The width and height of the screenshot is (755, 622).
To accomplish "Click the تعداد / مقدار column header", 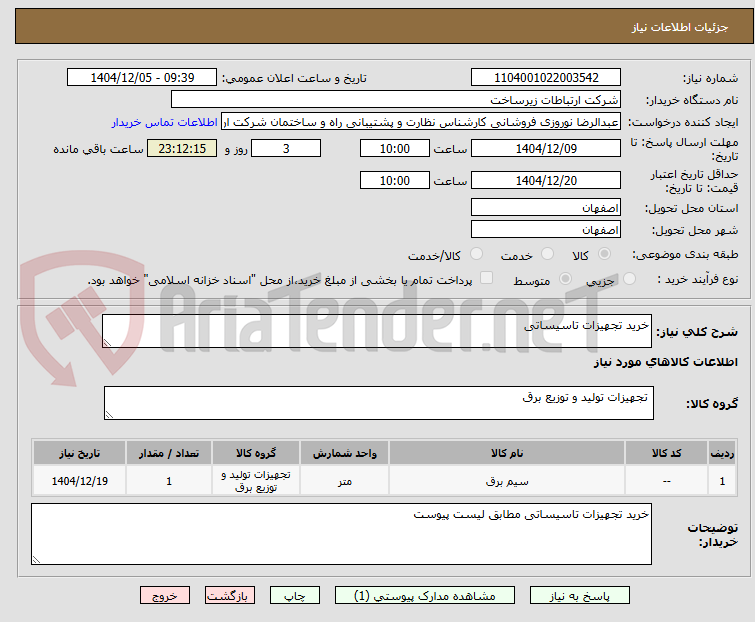I will tap(169, 453).
